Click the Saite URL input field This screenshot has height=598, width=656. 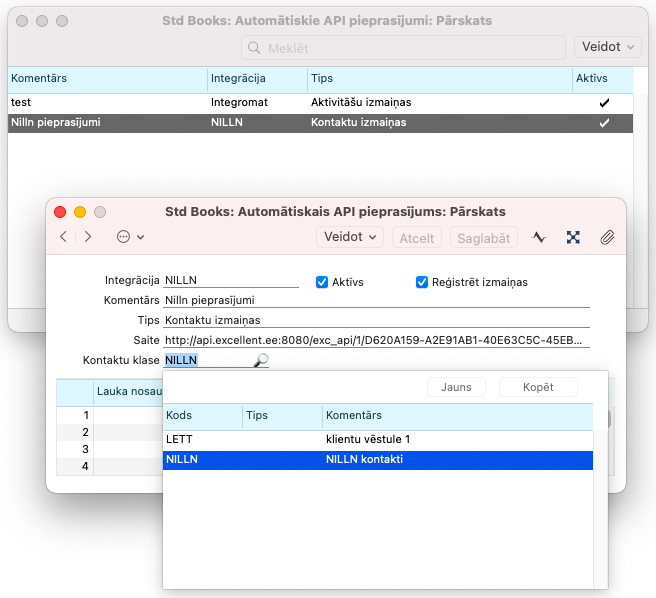click(376, 340)
